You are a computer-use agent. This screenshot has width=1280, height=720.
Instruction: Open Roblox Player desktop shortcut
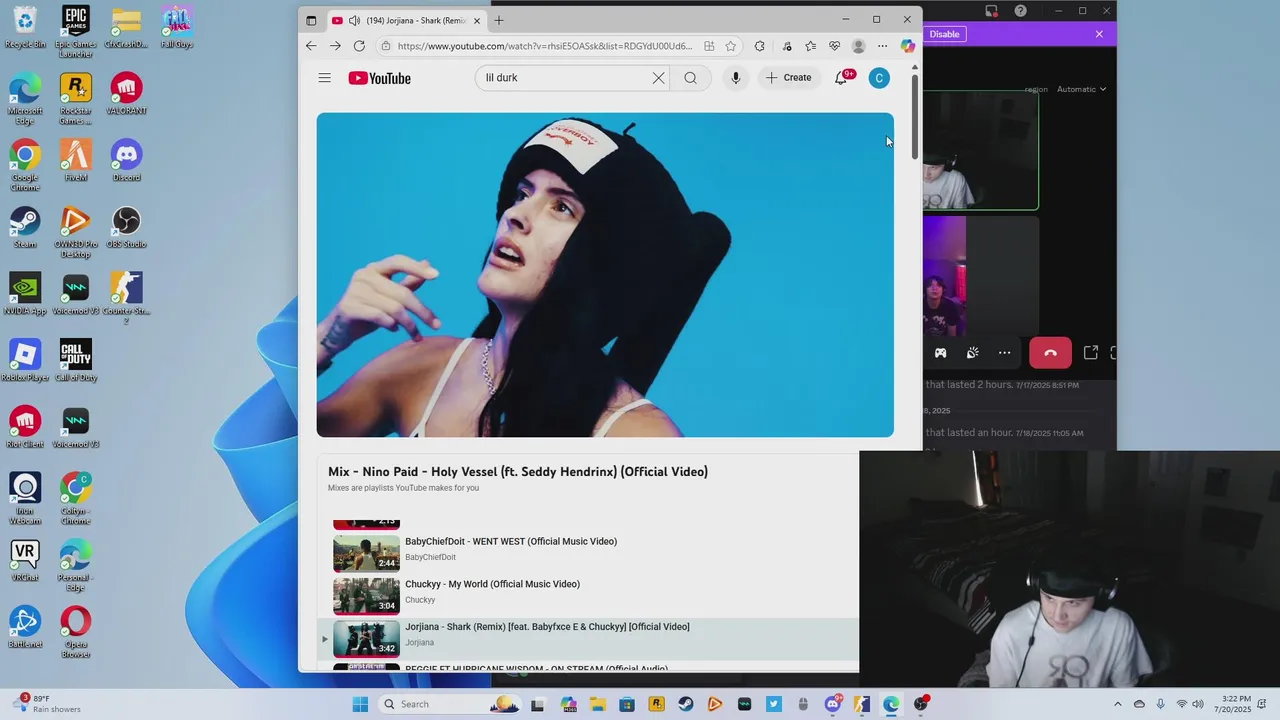tap(25, 360)
